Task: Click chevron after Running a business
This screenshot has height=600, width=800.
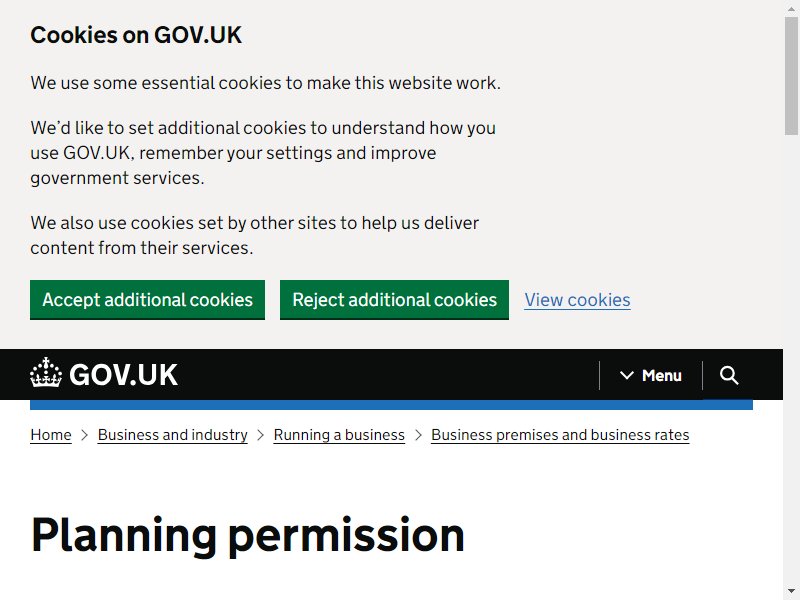Action: [x=418, y=435]
